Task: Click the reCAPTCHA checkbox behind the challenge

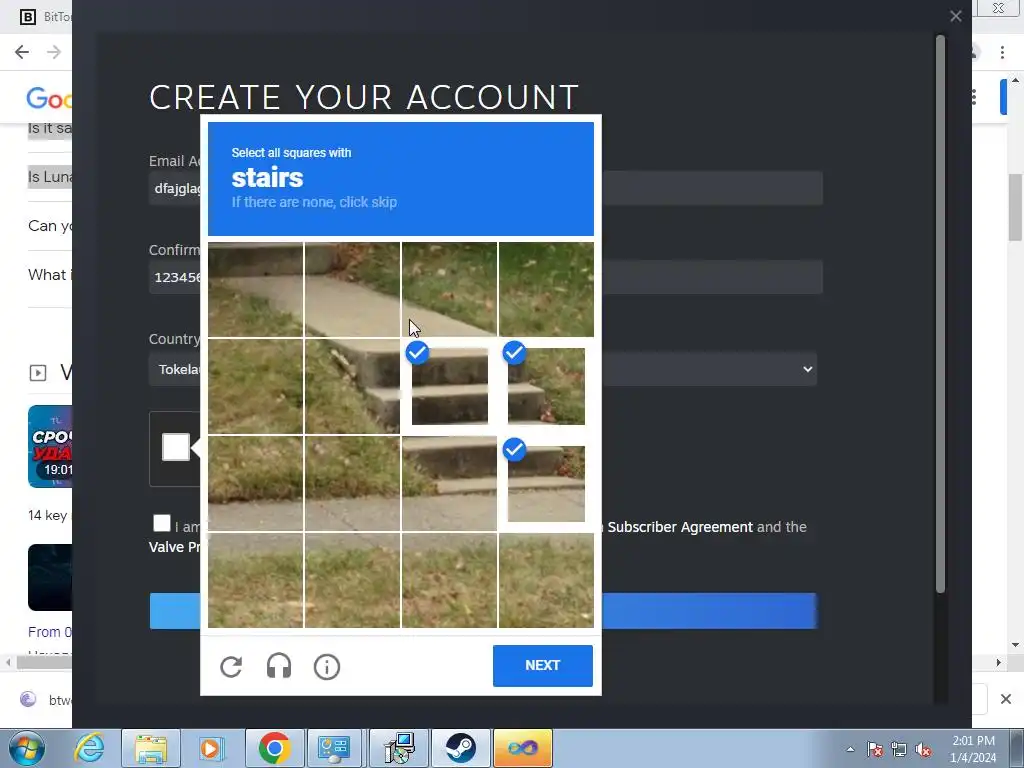Action: click(176, 447)
